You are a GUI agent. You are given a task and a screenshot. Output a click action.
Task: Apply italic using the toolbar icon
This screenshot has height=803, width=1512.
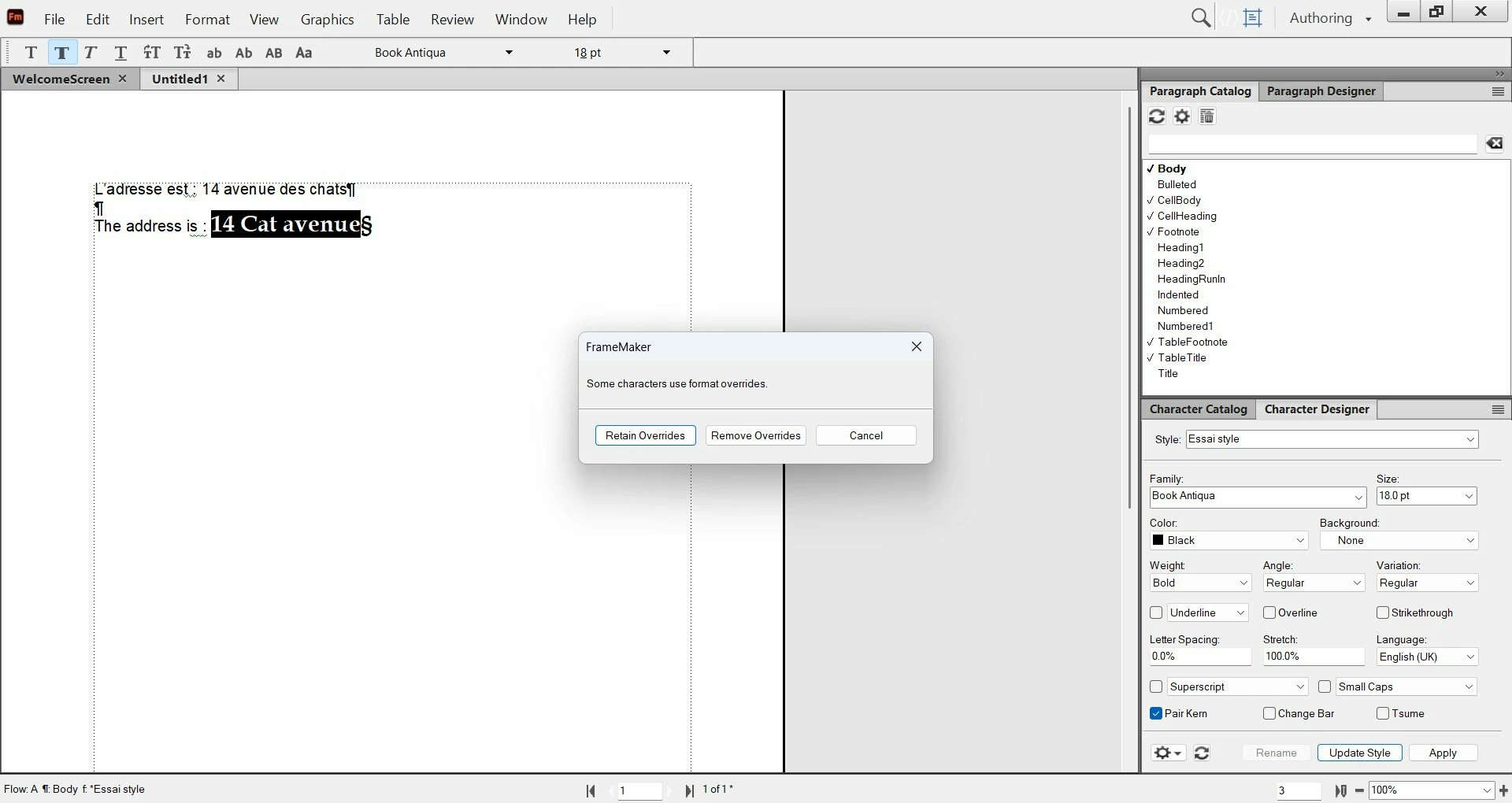click(x=91, y=53)
